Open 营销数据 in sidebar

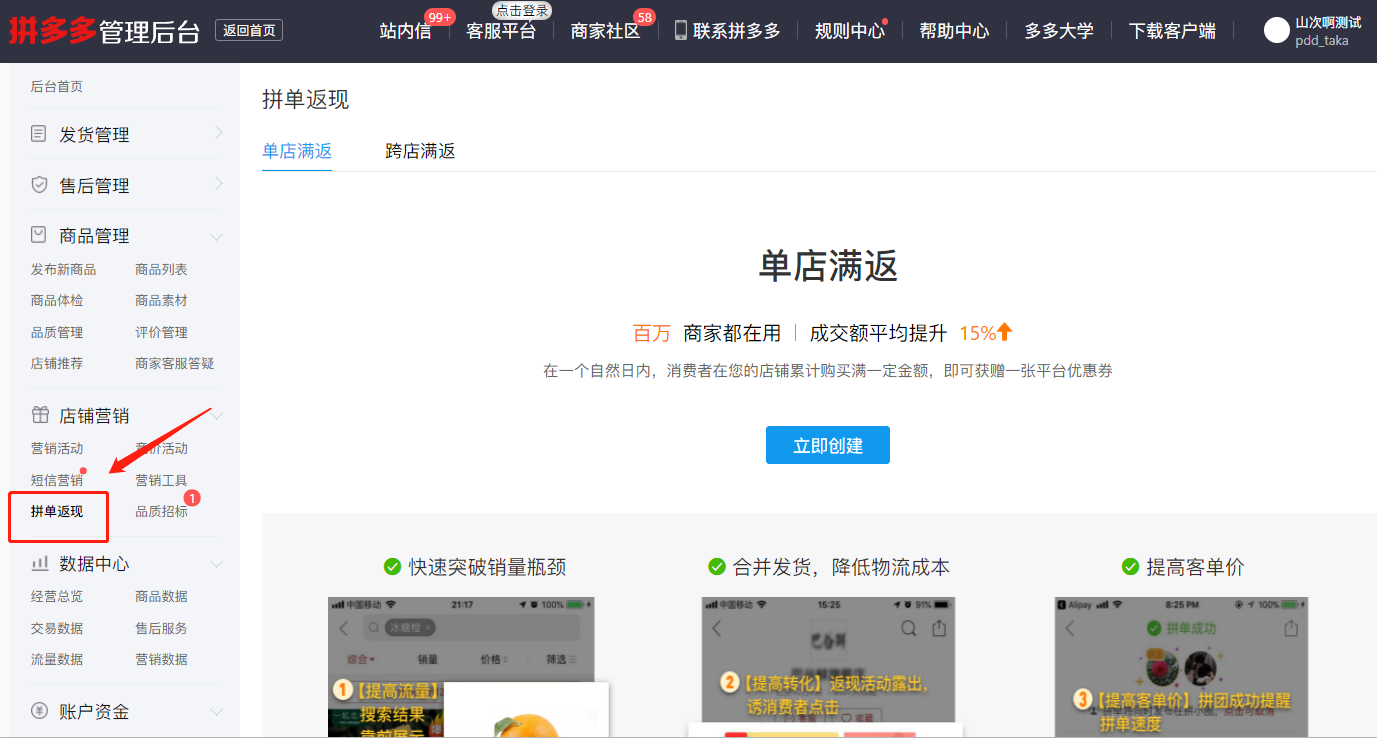click(161, 659)
